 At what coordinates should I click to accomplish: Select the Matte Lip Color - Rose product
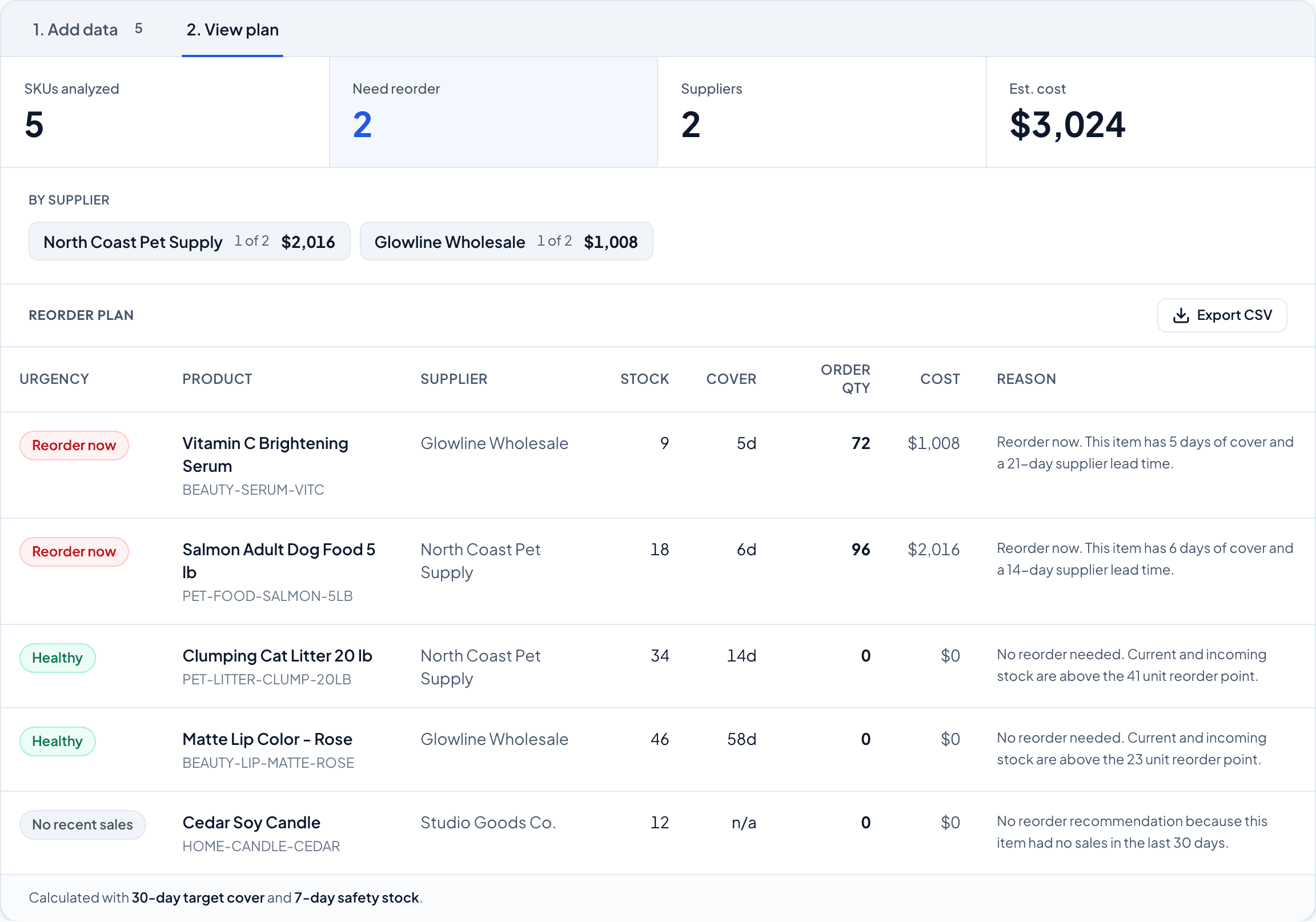267,739
